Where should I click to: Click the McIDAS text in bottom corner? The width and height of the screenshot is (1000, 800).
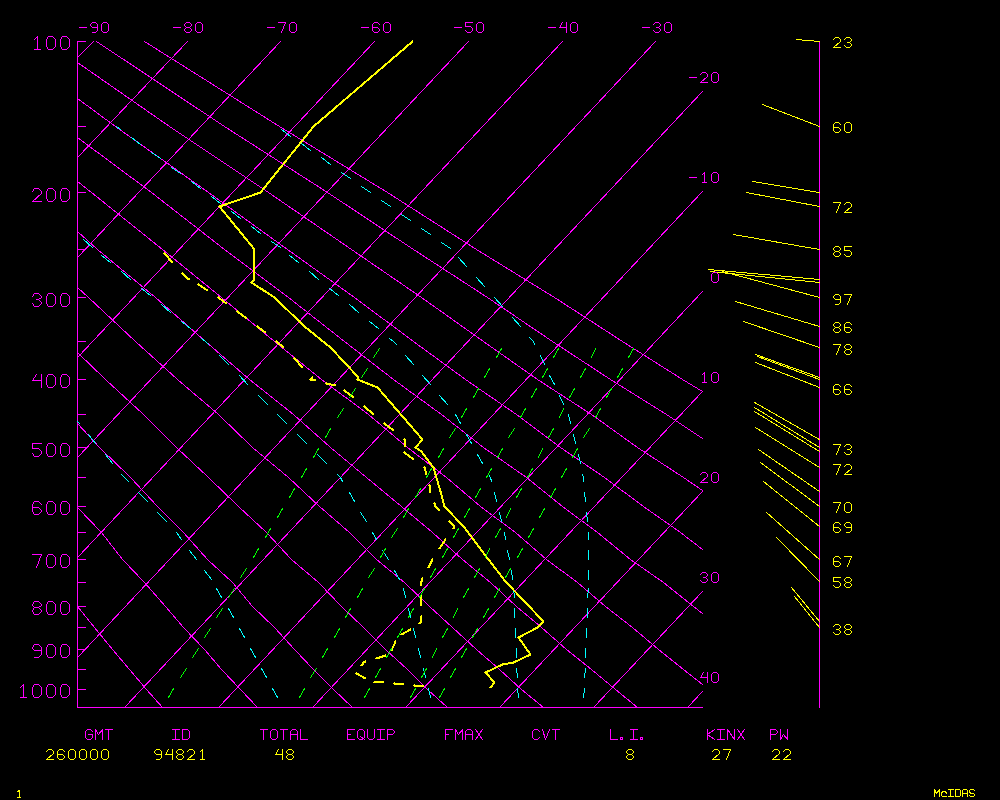point(954,792)
